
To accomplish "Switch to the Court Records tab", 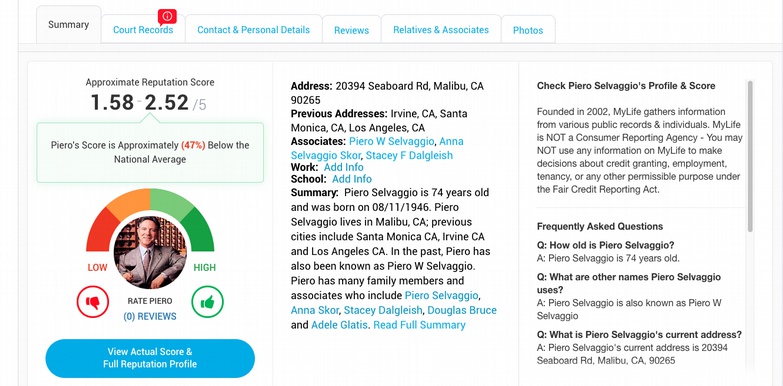I will [x=143, y=30].
